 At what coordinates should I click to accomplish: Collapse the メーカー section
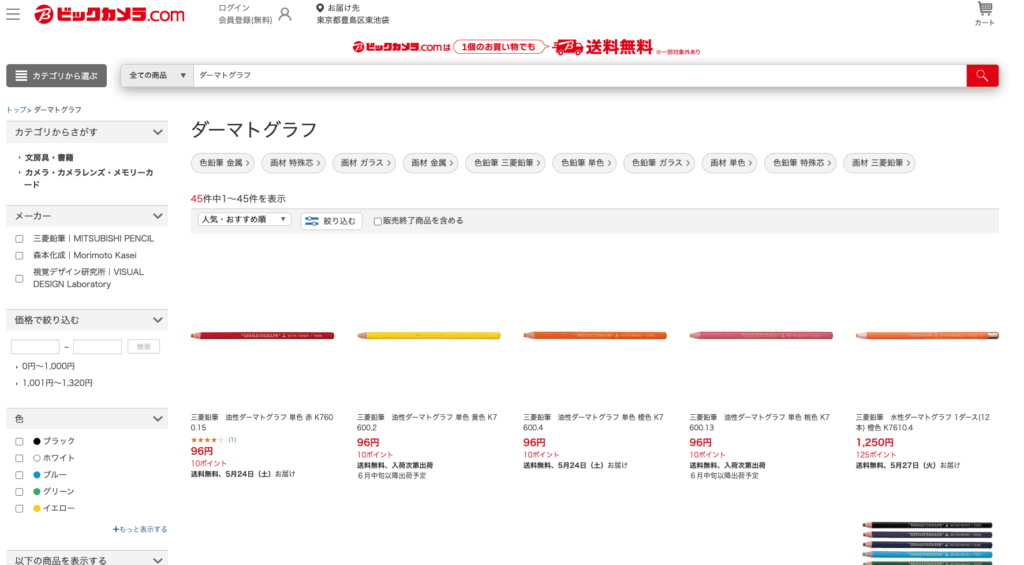click(x=87, y=216)
